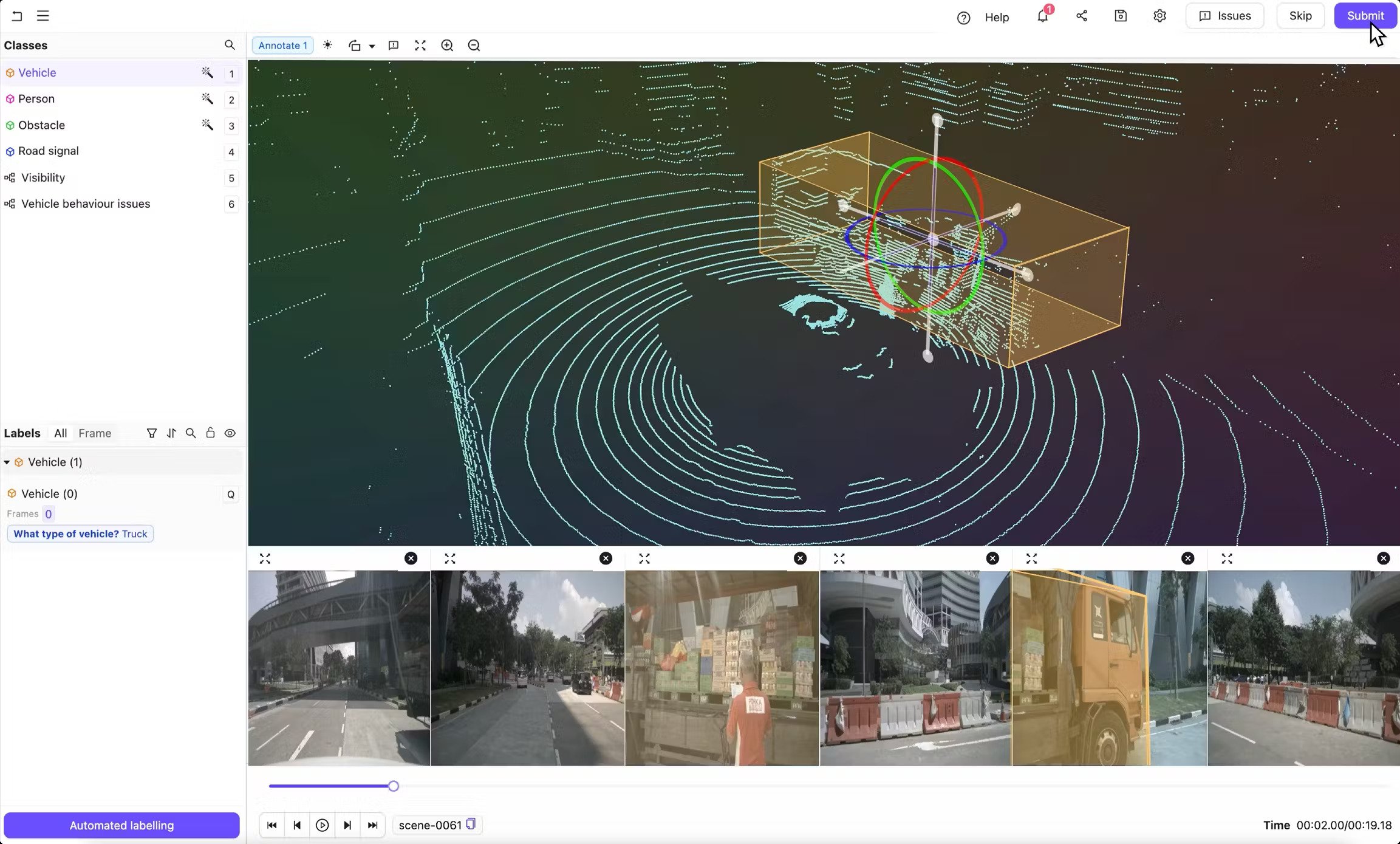
Task: Click the timeline slider handle
Action: [x=394, y=786]
